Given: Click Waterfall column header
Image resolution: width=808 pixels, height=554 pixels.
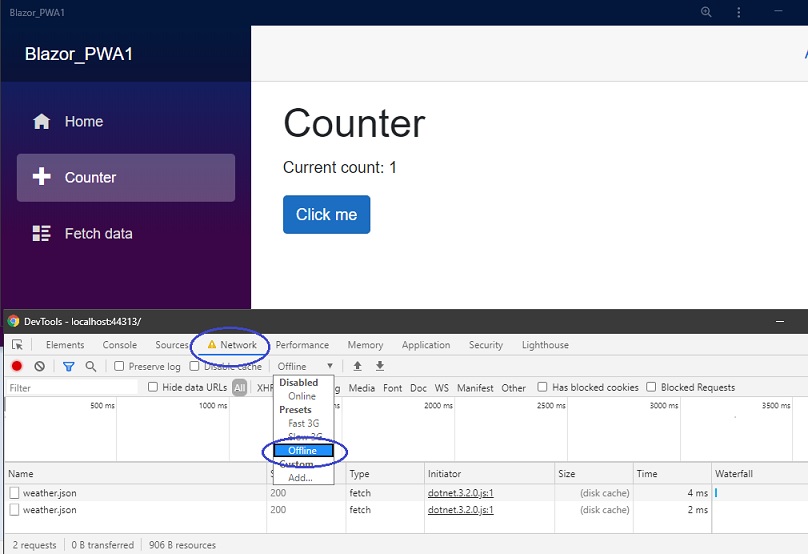Looking at the screenshot, I should click(760, 474).
